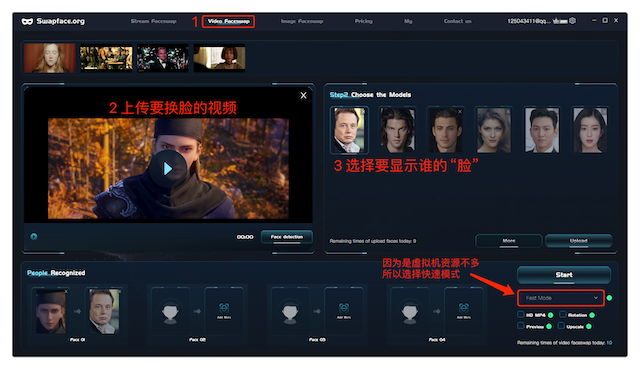Pick the red-haired woman sample video thumbnail
The image size is (640, 369).
pyautogui.click(x=49, y=58)
